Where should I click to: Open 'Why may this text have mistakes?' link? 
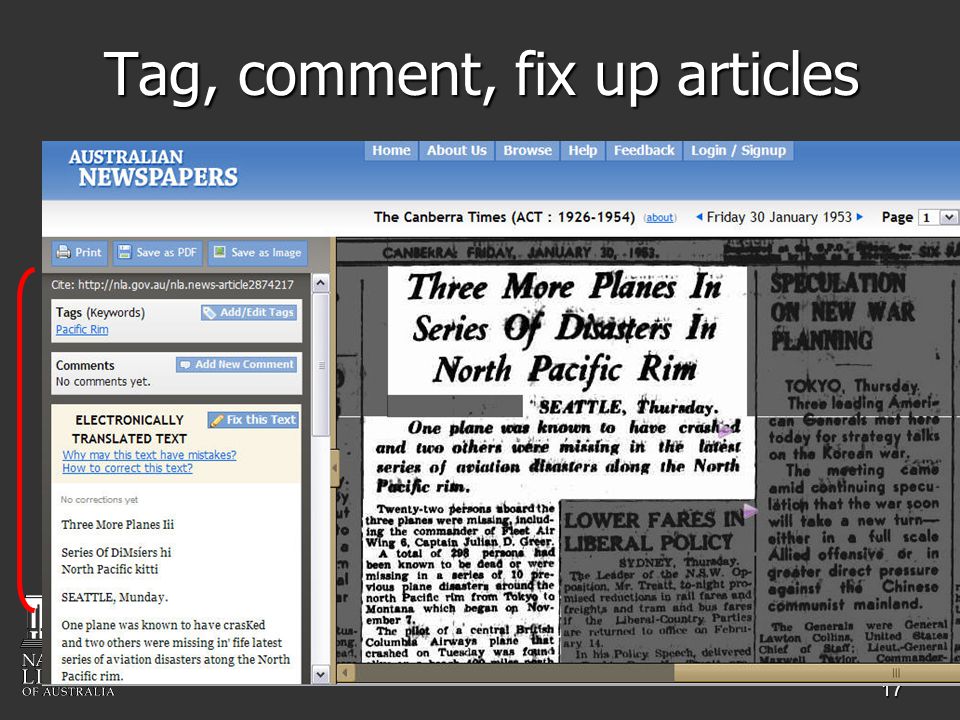point(149,455)
